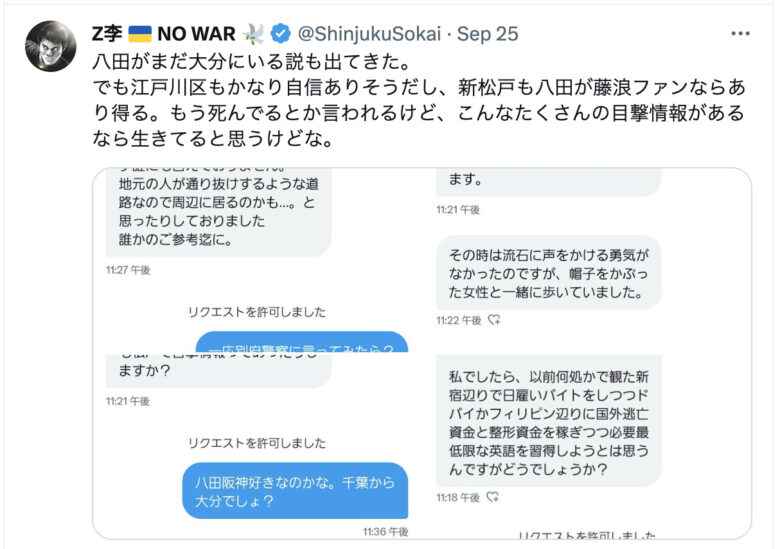Click the Ukraine flag emoji in name
The height and width of the screenshot is (549, 780).
140,34
